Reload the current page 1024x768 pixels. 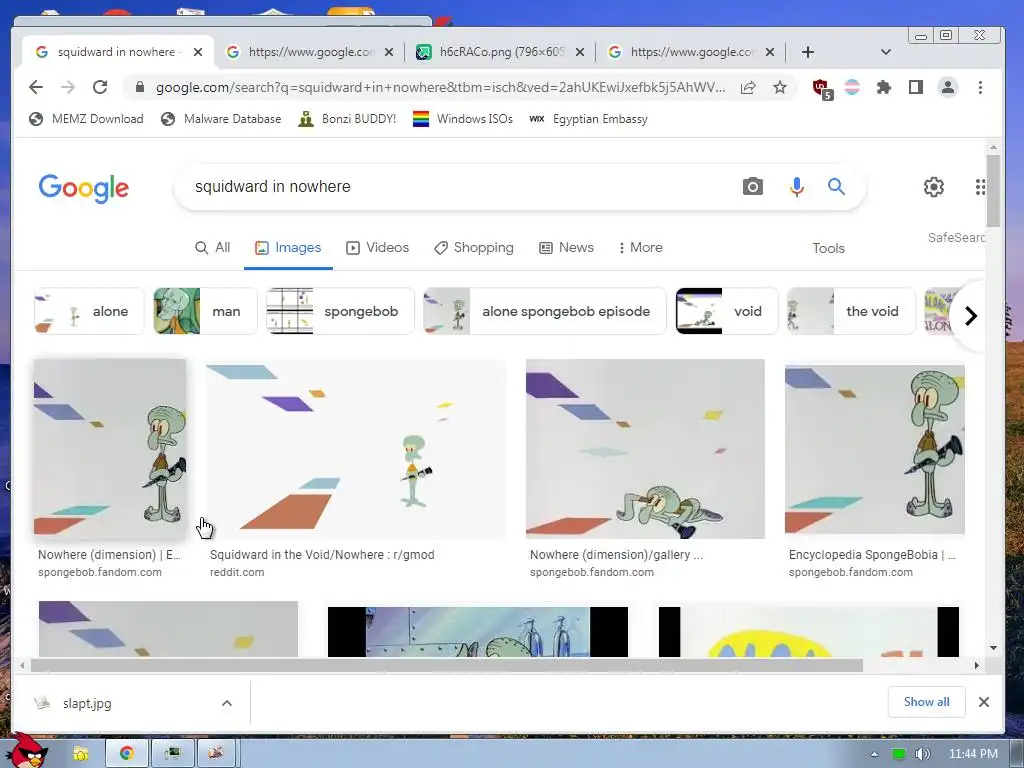(x=100, y=87)
